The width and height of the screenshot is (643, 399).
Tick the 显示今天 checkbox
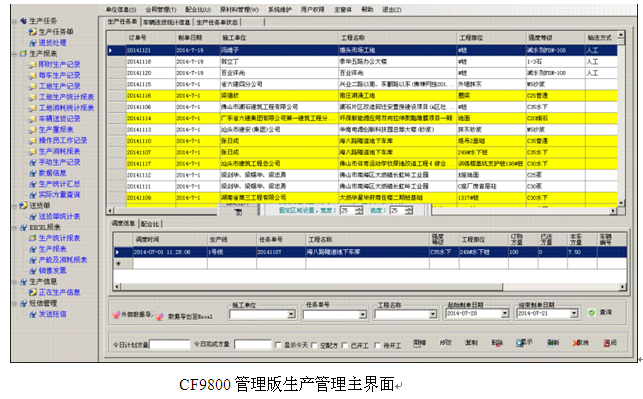(278, 345)
